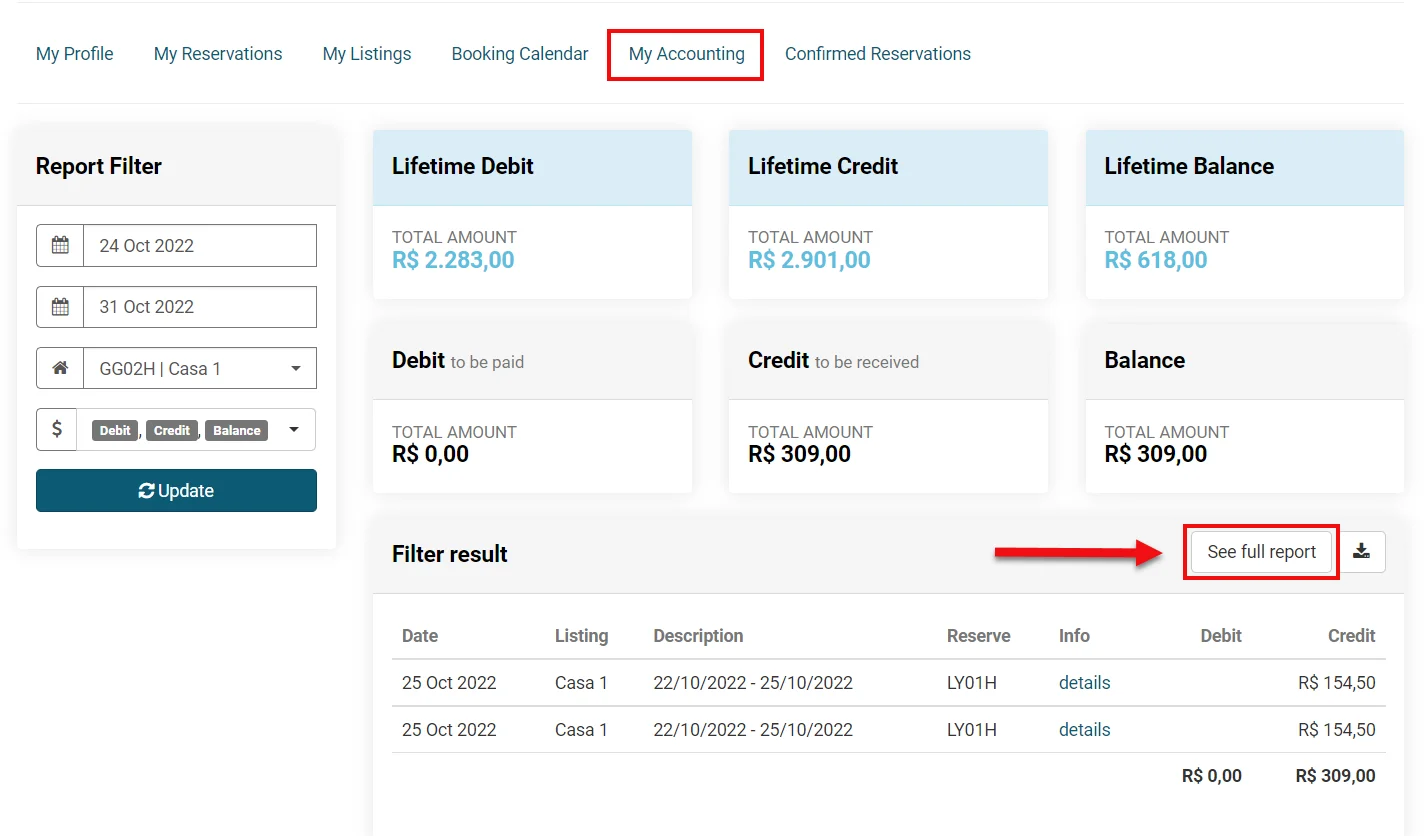Click the start date calendar icon
The width and height of the screenshot is (1427, 836).
[x=60, y=246]
